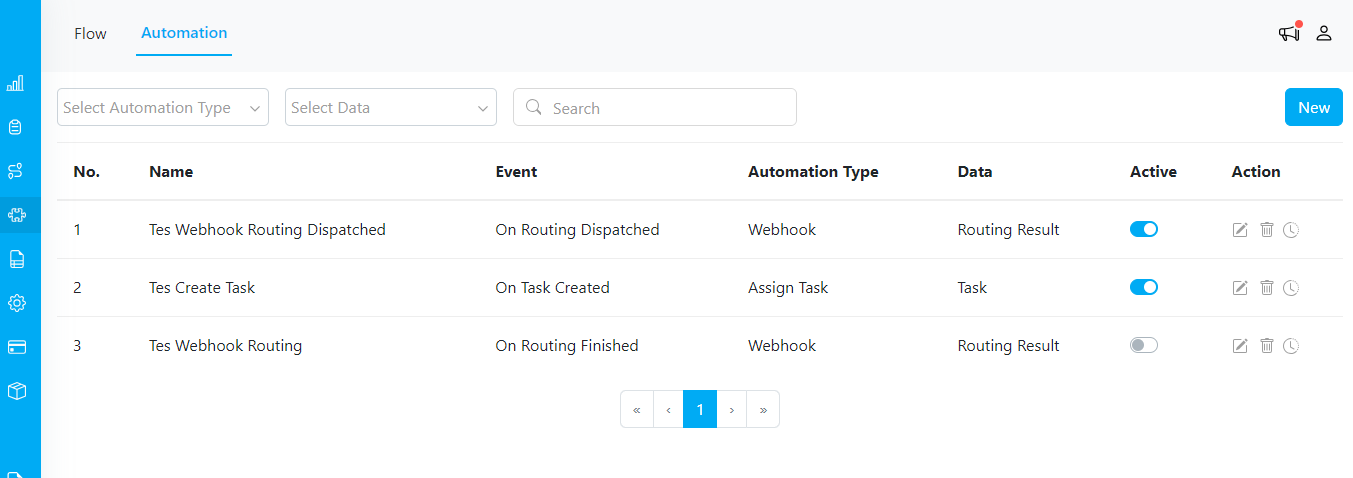Open the Select Automation Type dropdown

click(163, 107)
